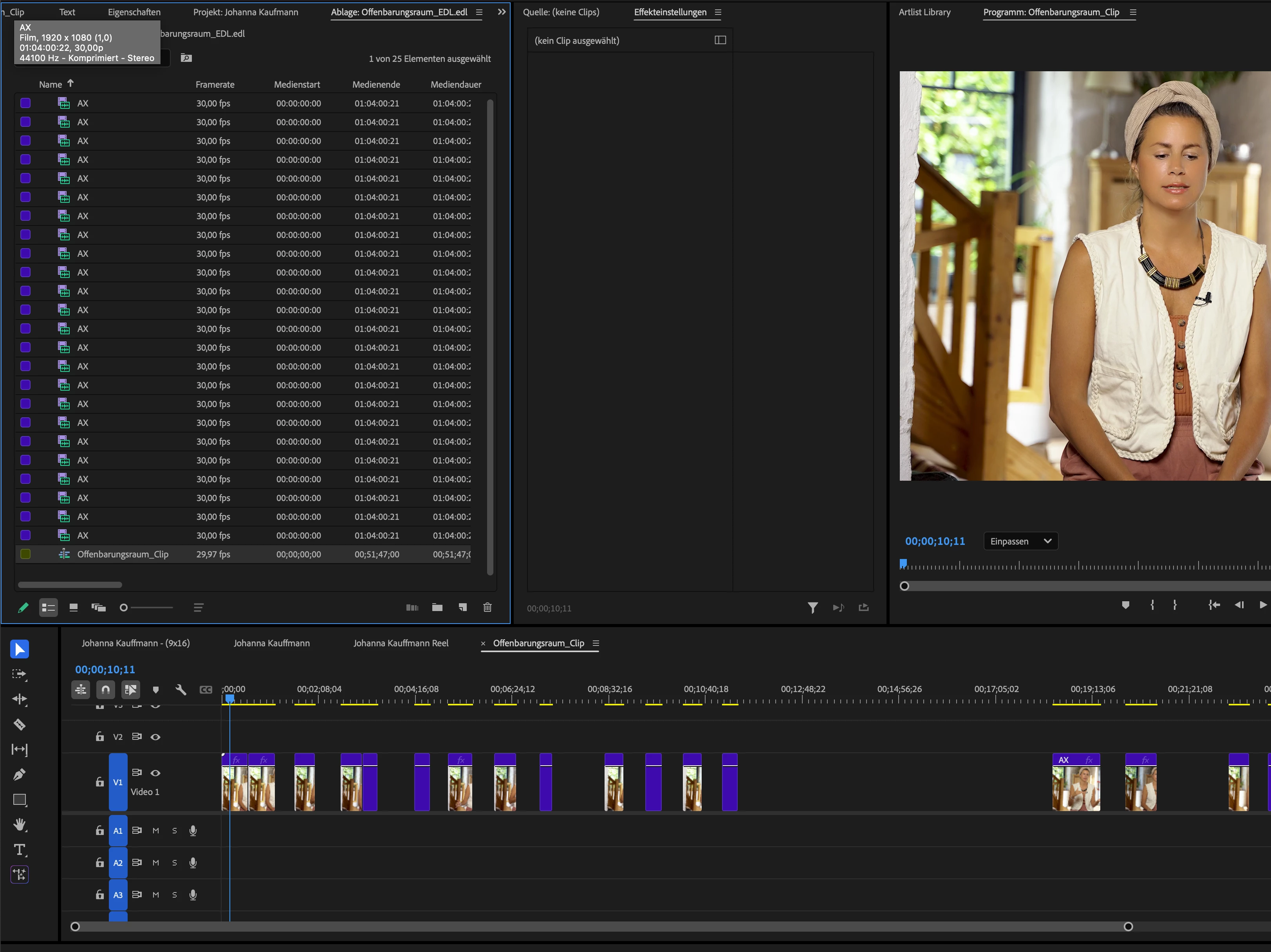Select the Offenbarungsraum_Clip sequence item
Image resolution: width=1271 pixels, height=952 pixels.
pos(123,554)
